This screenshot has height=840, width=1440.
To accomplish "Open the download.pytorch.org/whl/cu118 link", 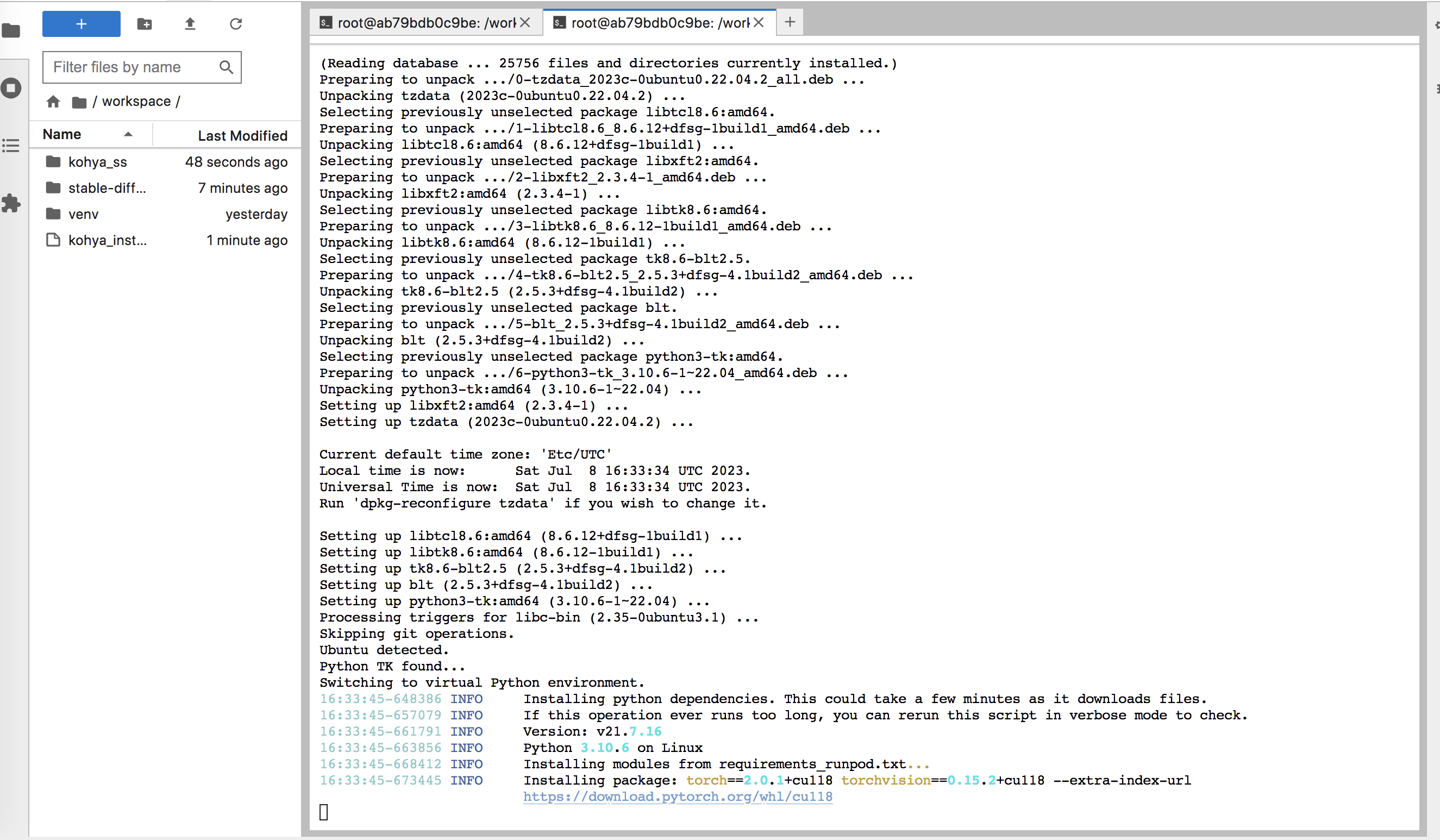I will (x=678, y=797).
